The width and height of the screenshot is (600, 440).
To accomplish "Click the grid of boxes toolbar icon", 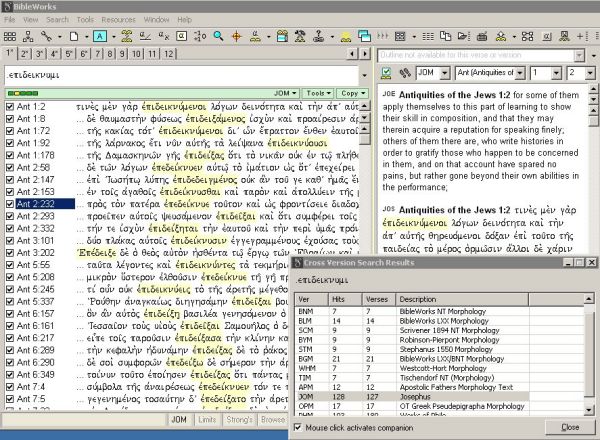I will point(10,36).
